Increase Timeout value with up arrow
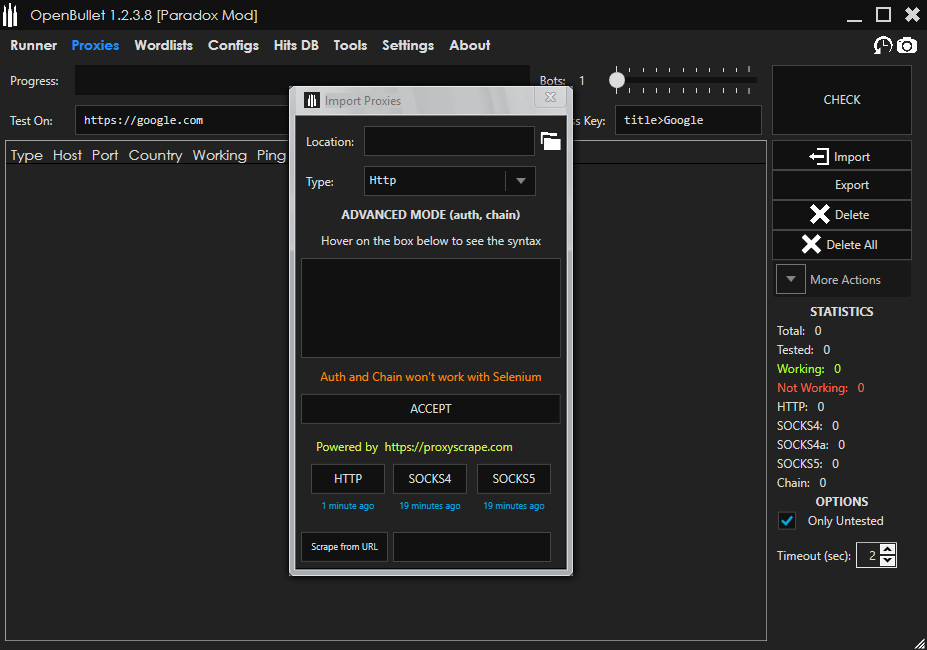The height and width of the screenshot is (650, 927). tap(887, 549)
